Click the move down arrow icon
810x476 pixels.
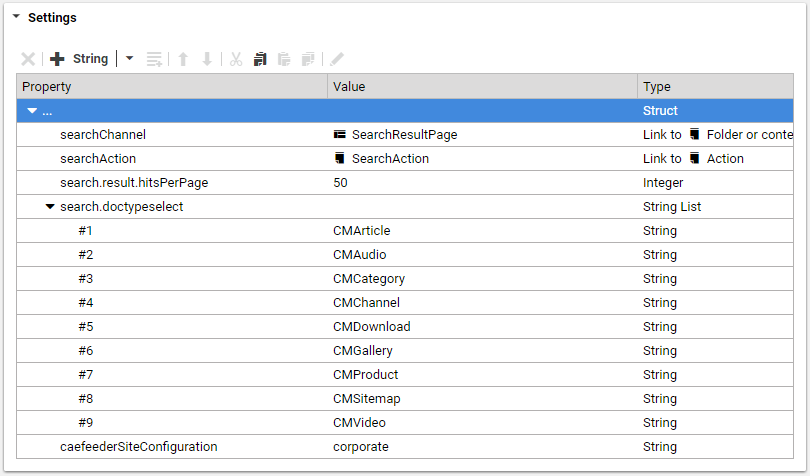pyautogui.click(x=207, y=59)
